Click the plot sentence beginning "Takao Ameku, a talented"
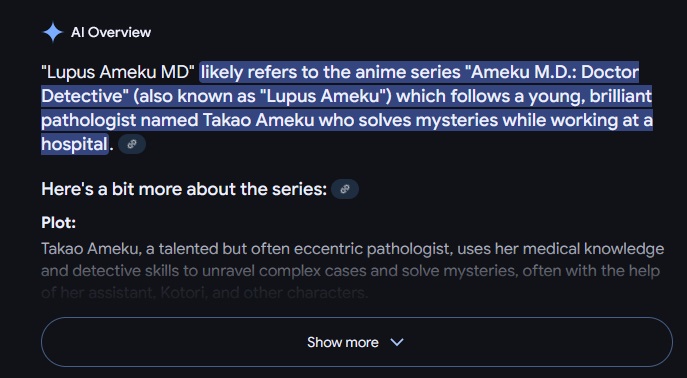 (353, 249)
